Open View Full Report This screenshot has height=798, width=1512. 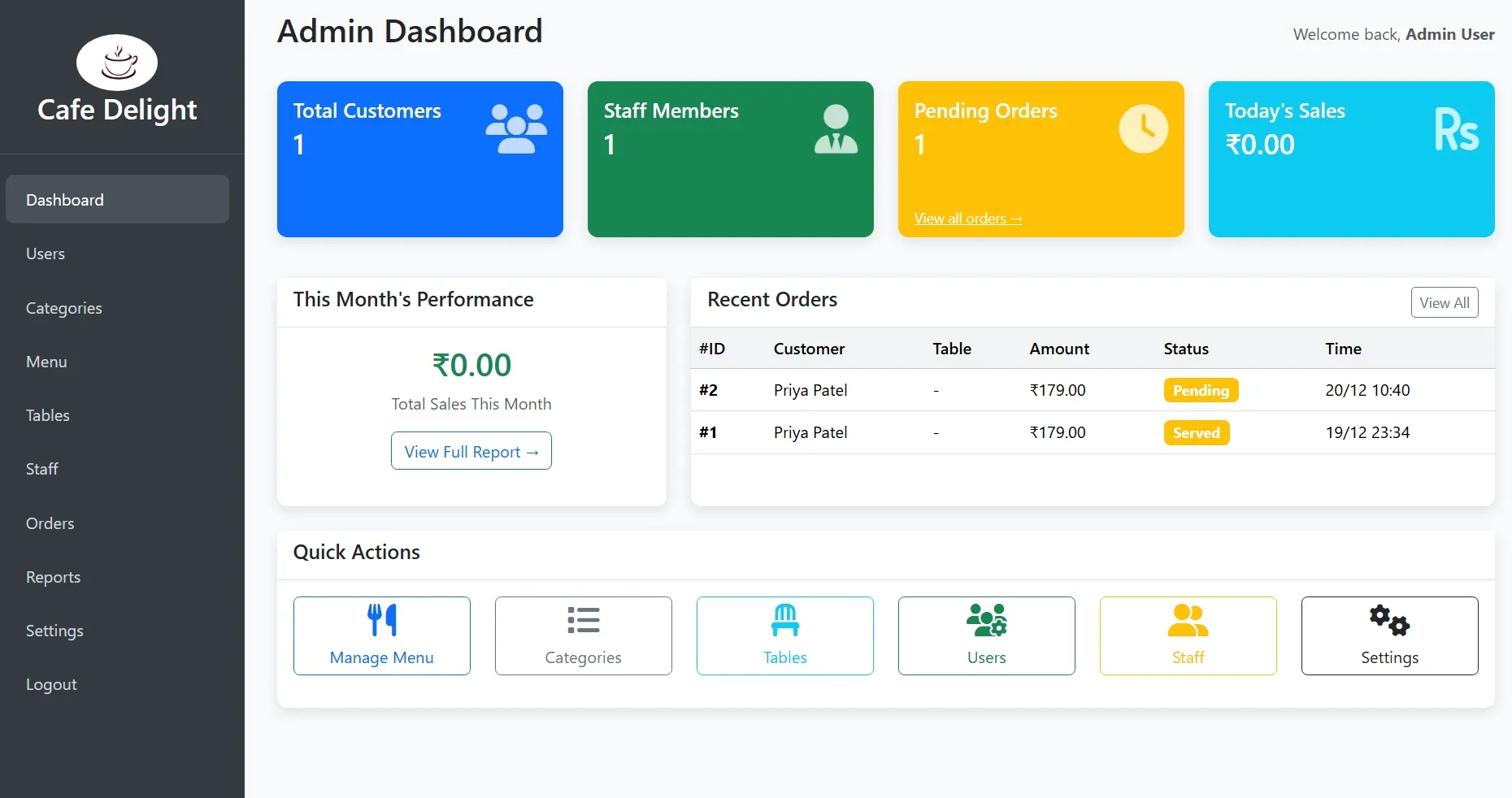point(471,451)
